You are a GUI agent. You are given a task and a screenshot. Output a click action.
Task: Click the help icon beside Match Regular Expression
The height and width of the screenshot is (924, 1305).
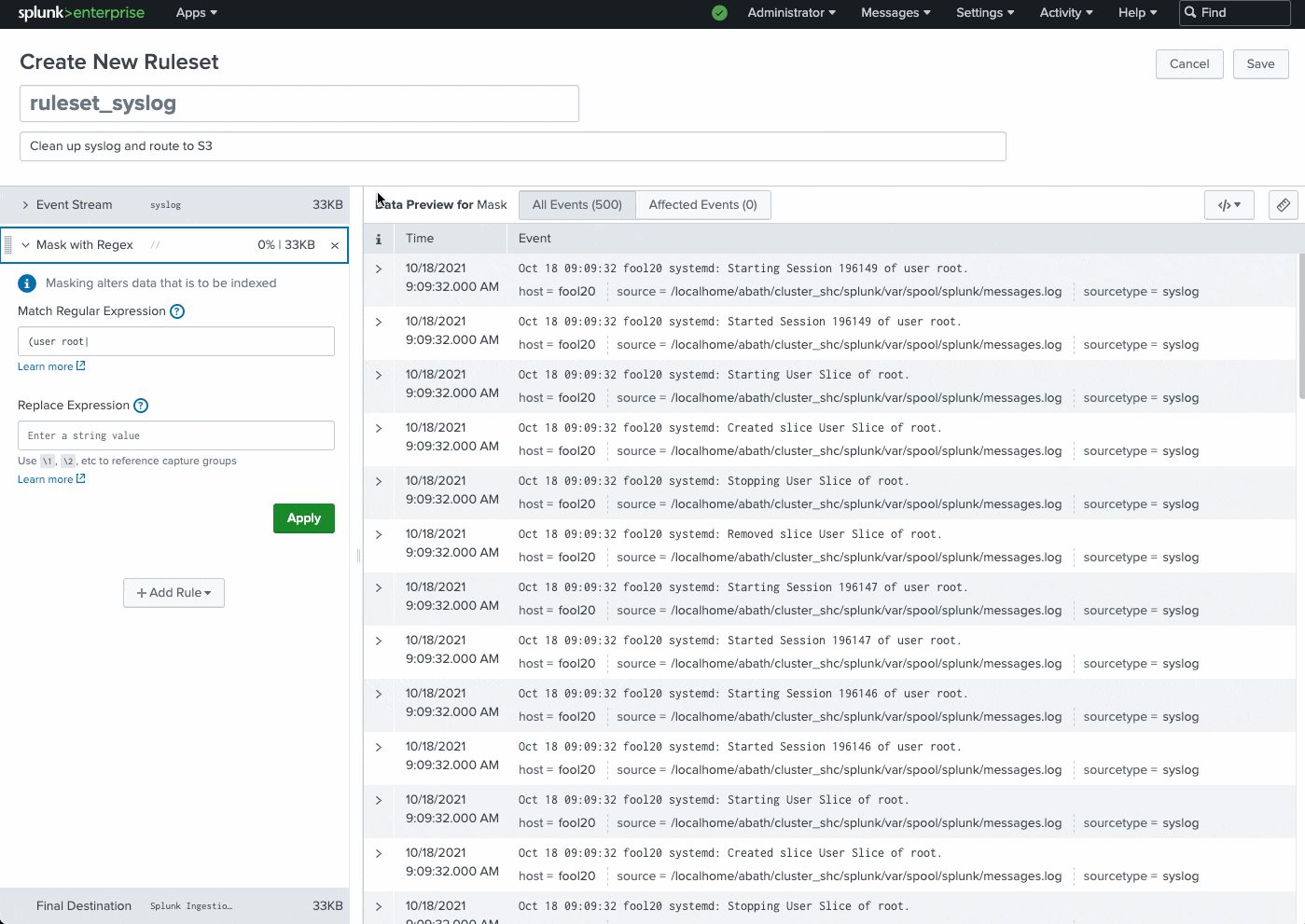coord(177,311)
